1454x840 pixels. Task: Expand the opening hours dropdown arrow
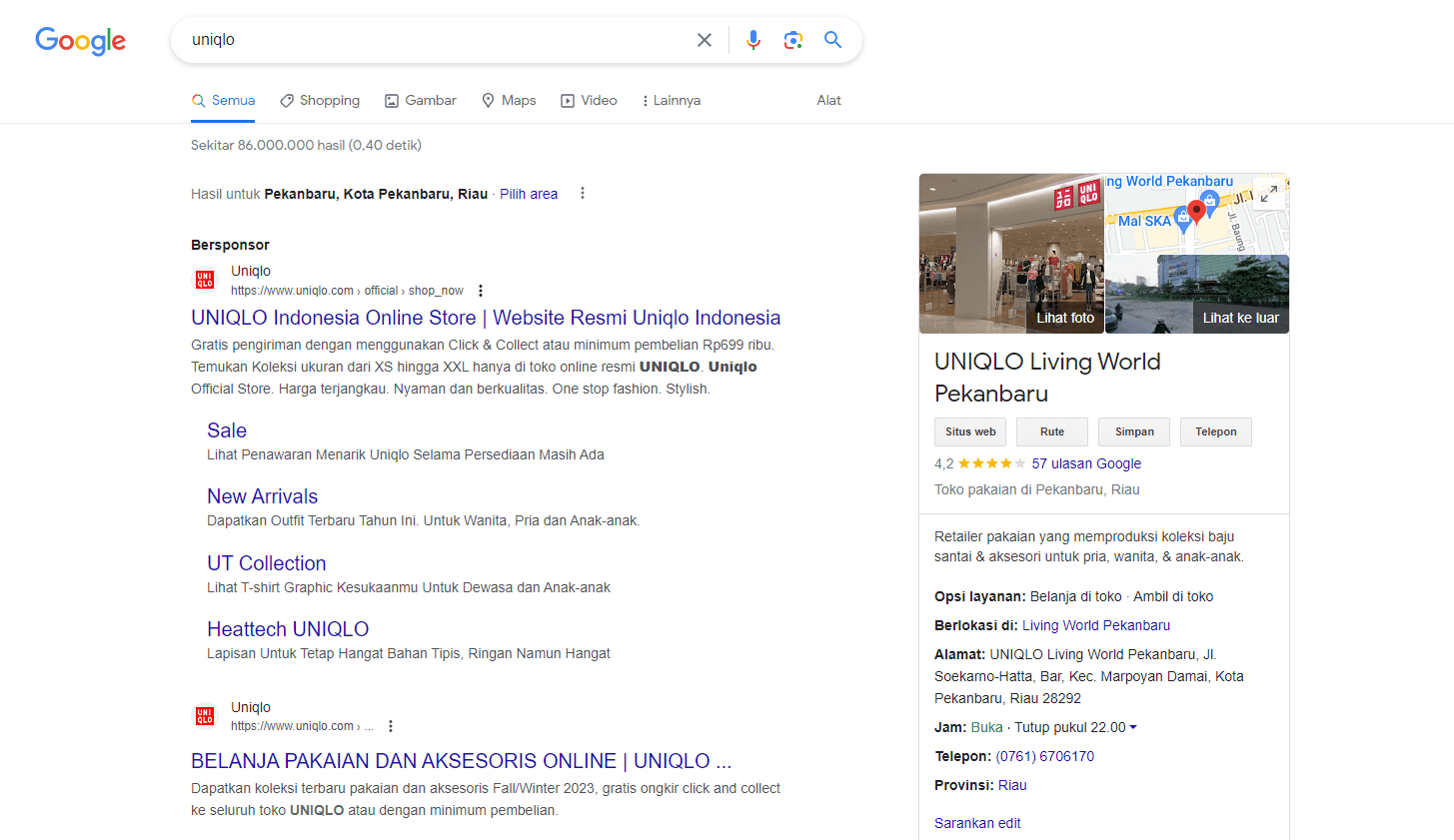coord(1133,727)
